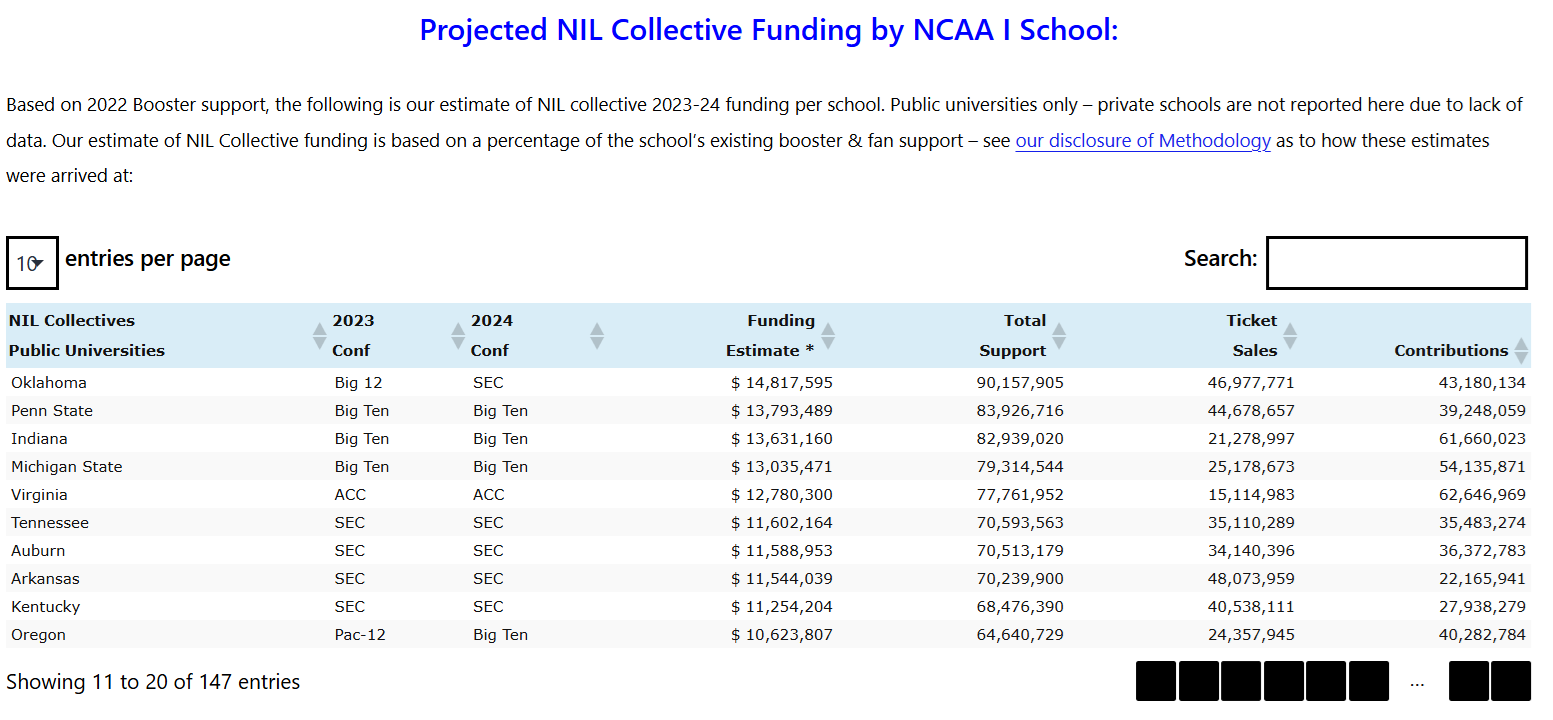Click ticket sales value 21,278,997

(1251, 439)
